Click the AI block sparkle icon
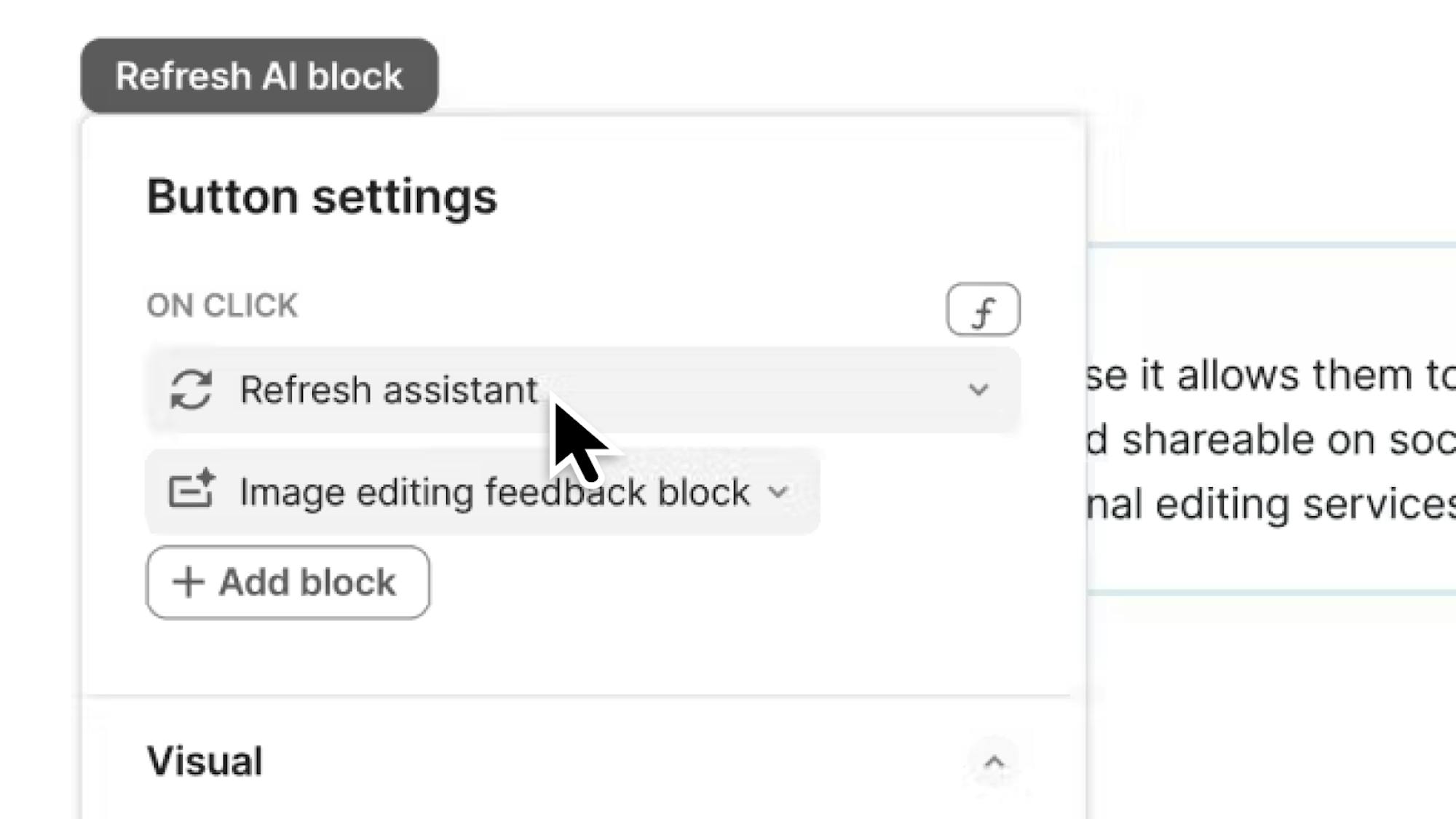 pos(191,490)
